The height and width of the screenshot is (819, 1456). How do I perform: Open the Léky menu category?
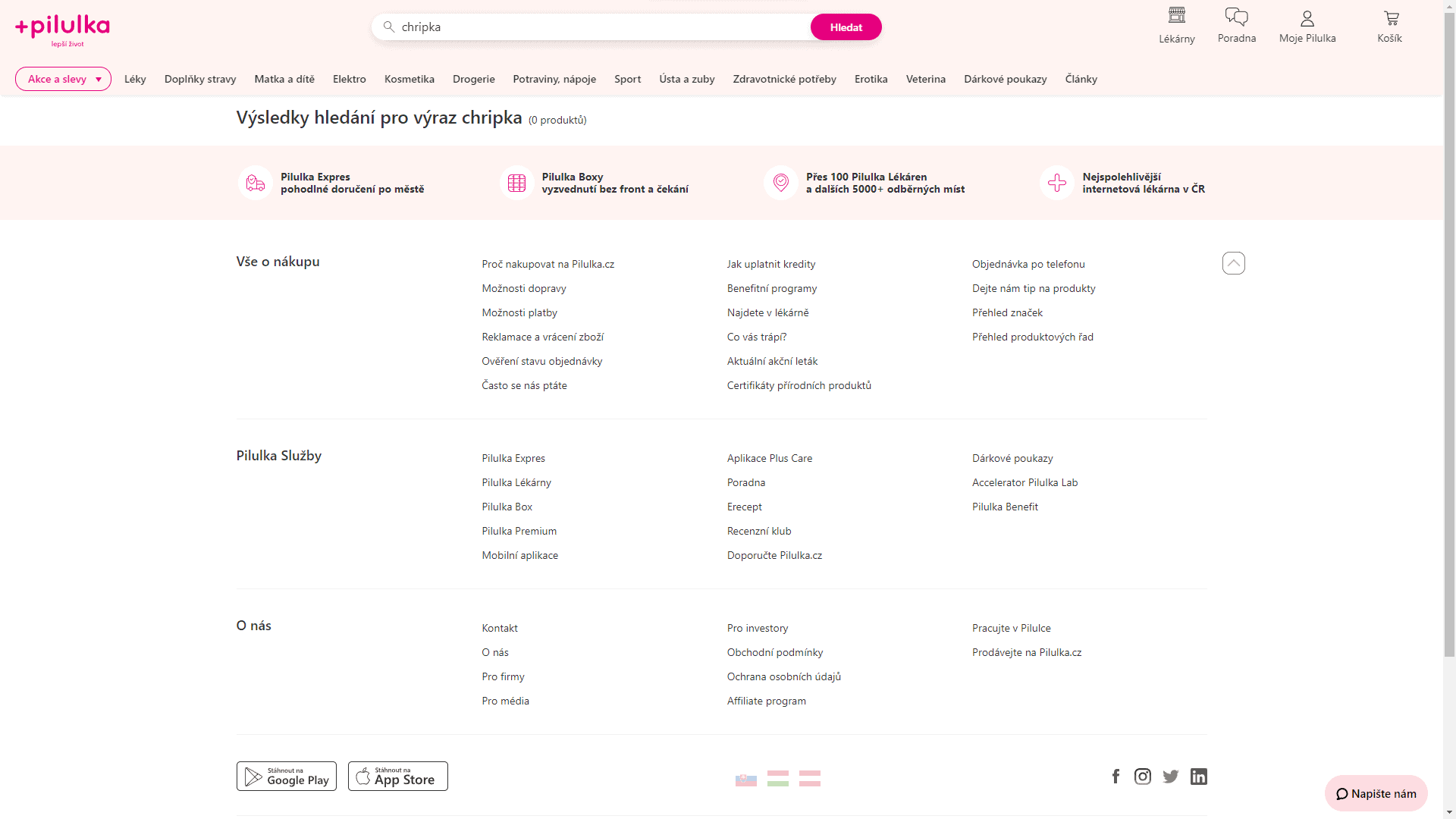coord(135,79)
